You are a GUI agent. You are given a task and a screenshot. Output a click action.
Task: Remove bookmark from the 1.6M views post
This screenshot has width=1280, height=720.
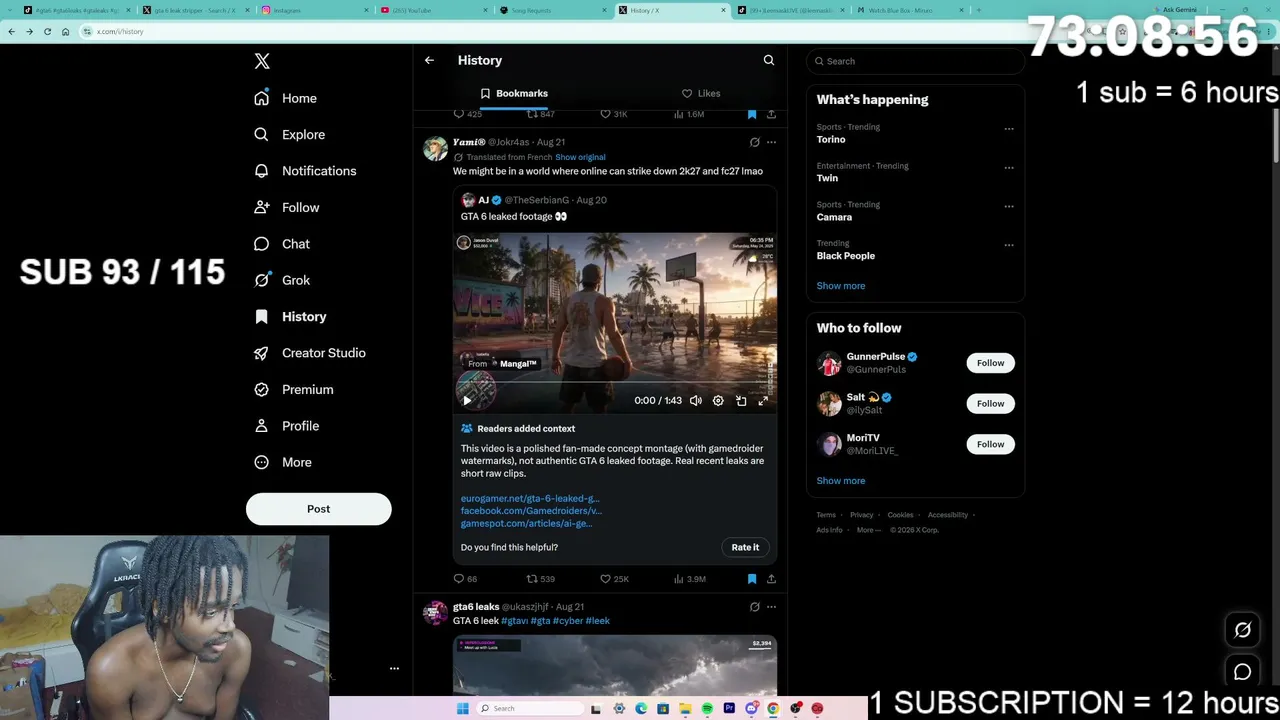[752, 114]
